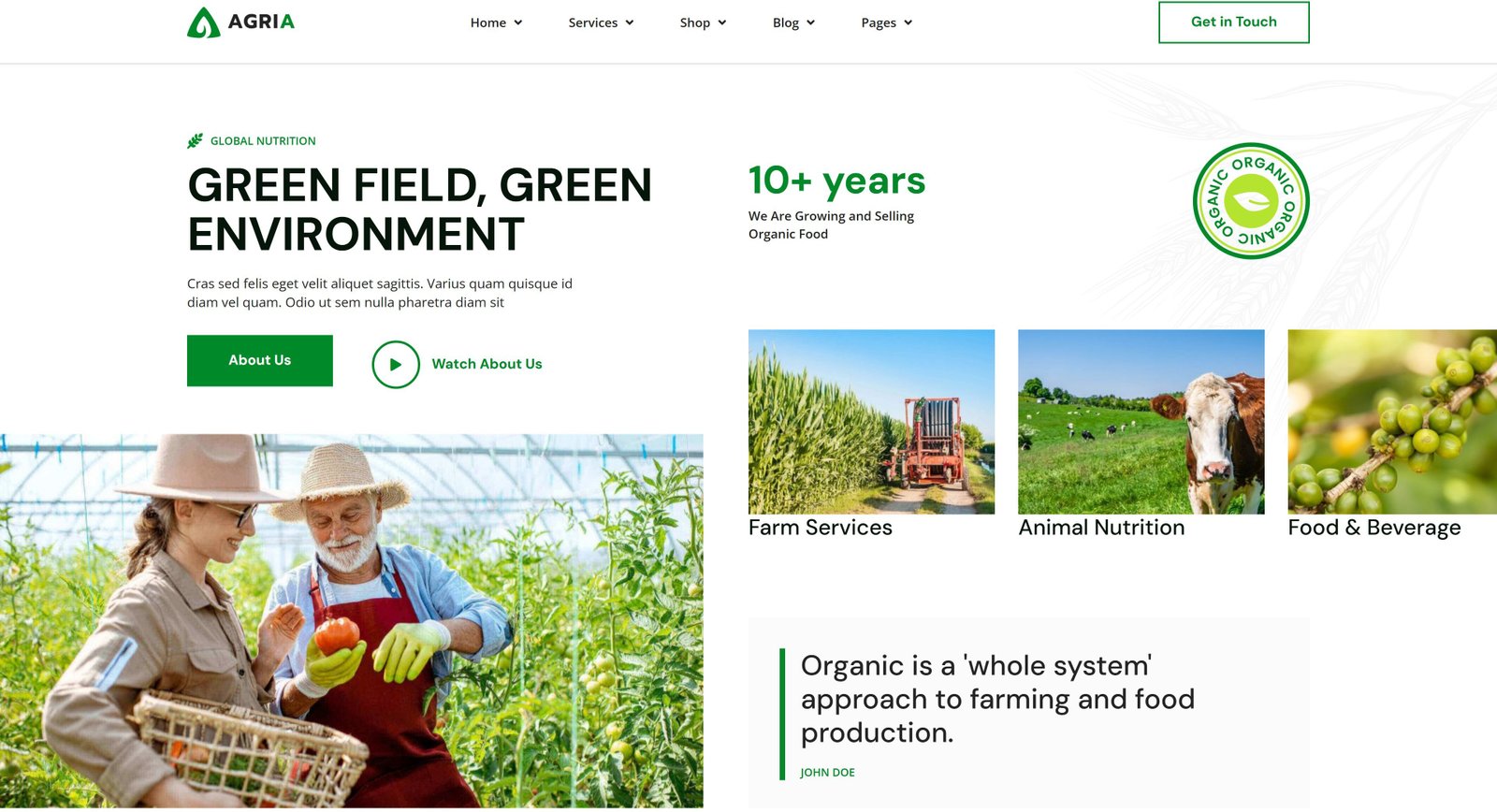This screenshot has height=812, width=1497.
Task: Open the Pages dropdown arrow
Action: 908,23
